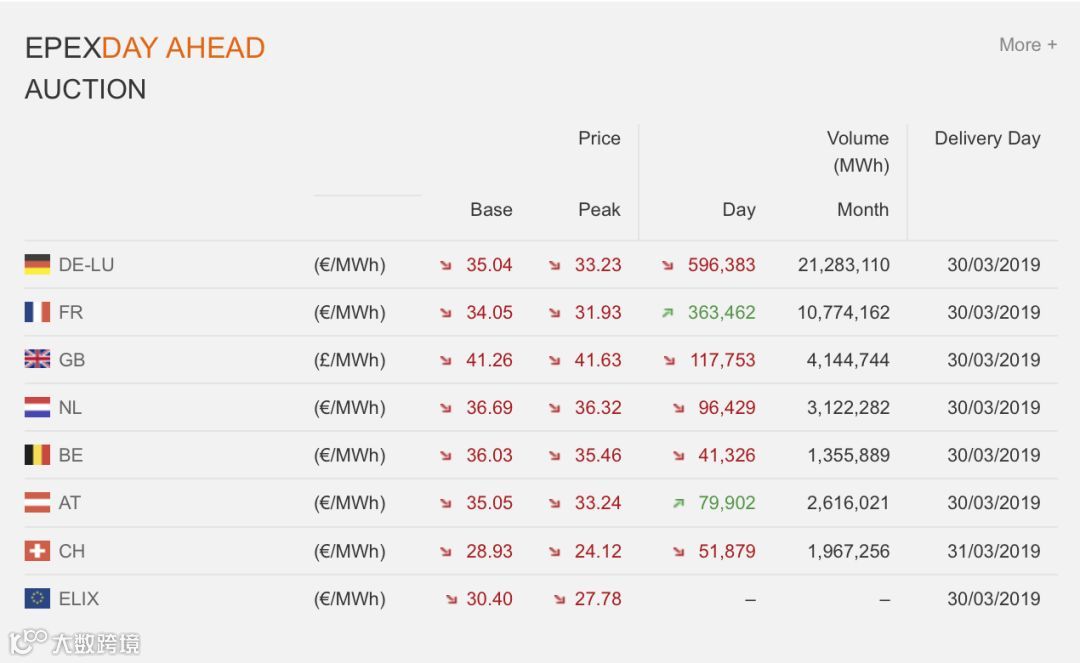The width and height of the screenshot is (1080, 663).
Task: Click the Switzerland flag icon beside CH
Action: [x=37, y=551]
